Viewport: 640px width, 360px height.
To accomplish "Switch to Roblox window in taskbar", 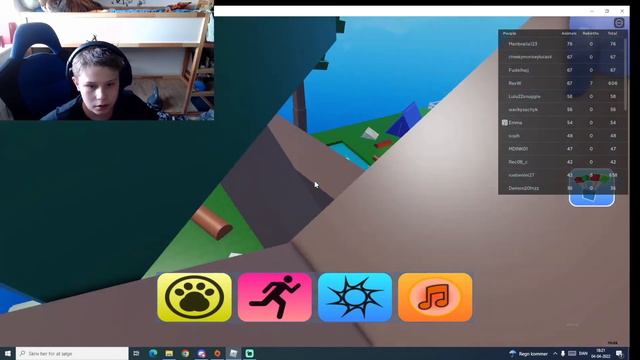I will click(233, 353).
